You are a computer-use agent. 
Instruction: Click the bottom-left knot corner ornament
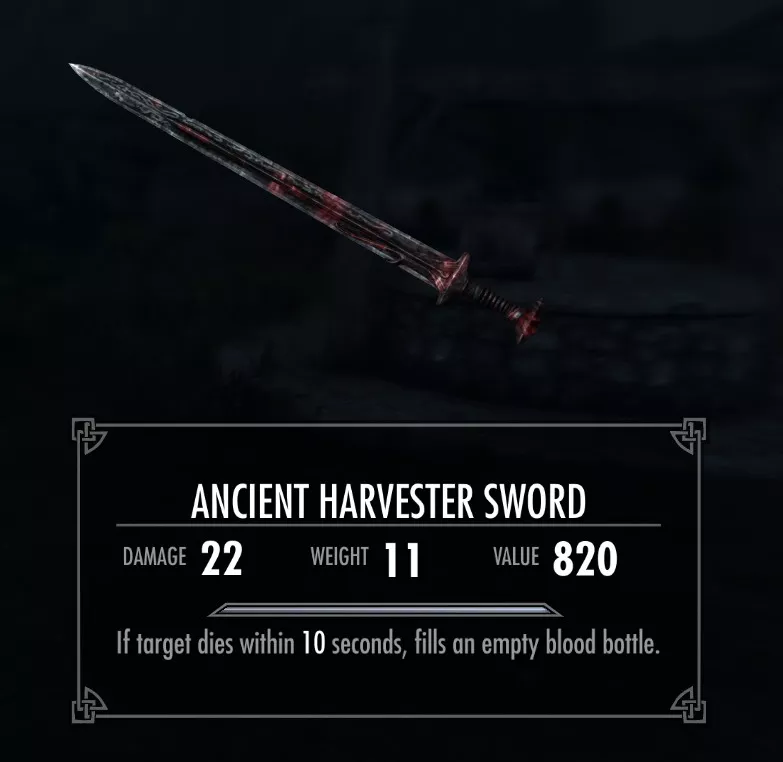(x=89, y=705)
